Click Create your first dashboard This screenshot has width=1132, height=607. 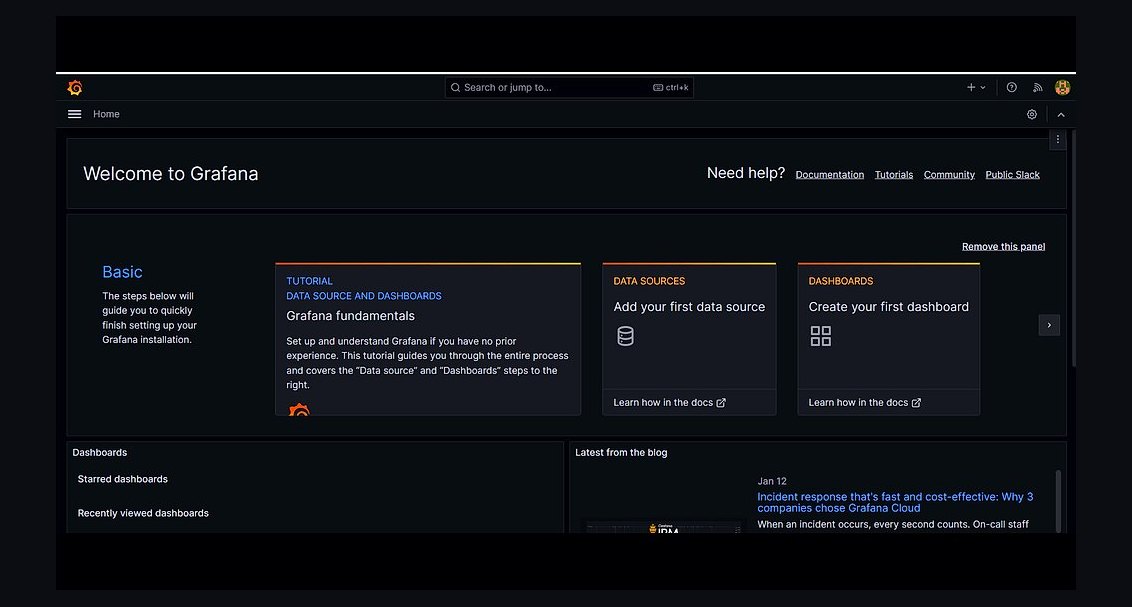[888, 307]
